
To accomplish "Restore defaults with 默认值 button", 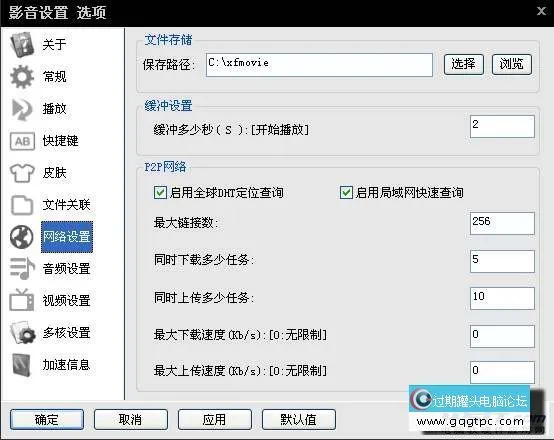I will [299, 420].
